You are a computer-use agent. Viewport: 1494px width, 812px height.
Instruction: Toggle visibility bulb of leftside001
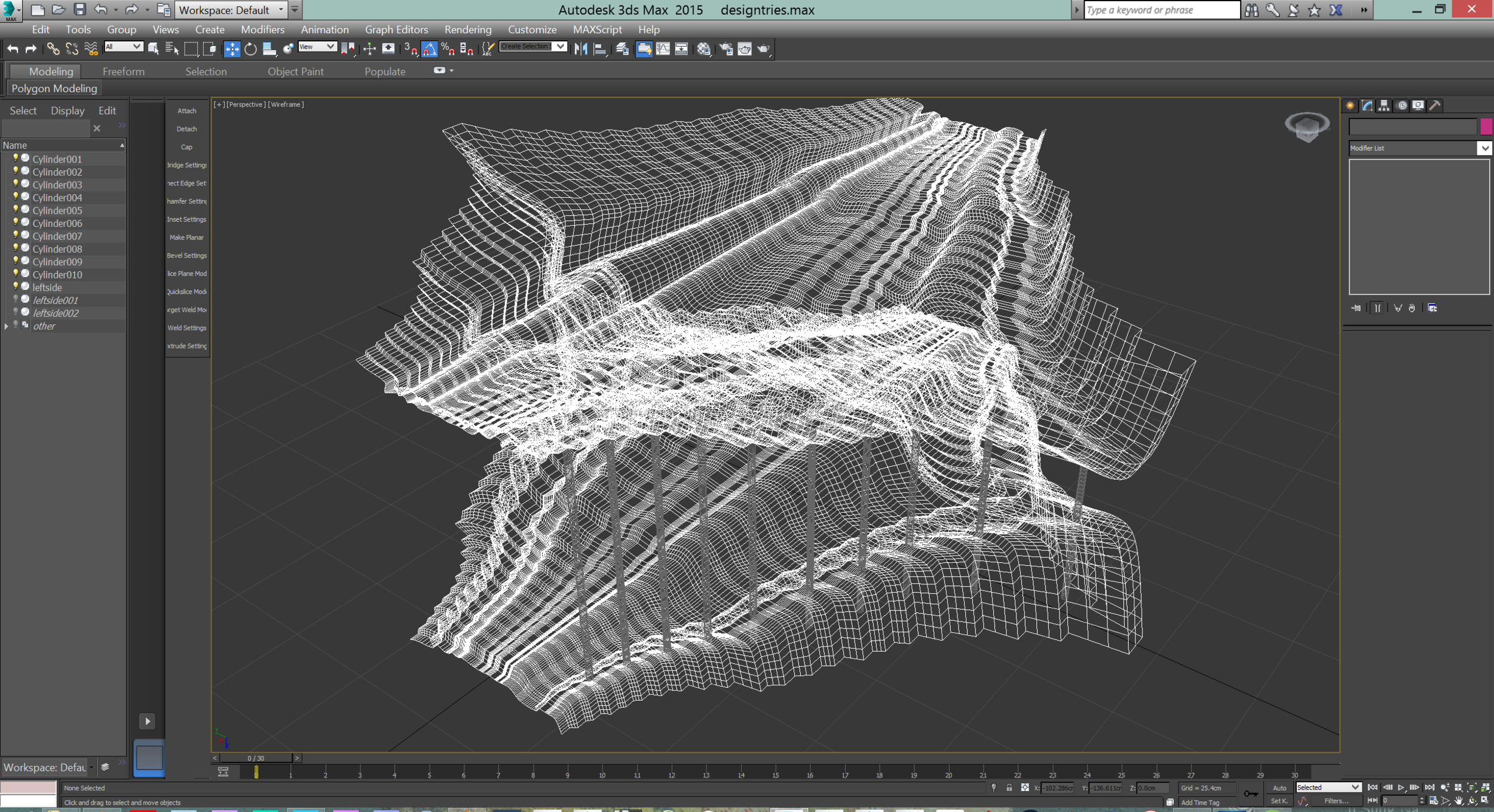click(x=16, y=299)
